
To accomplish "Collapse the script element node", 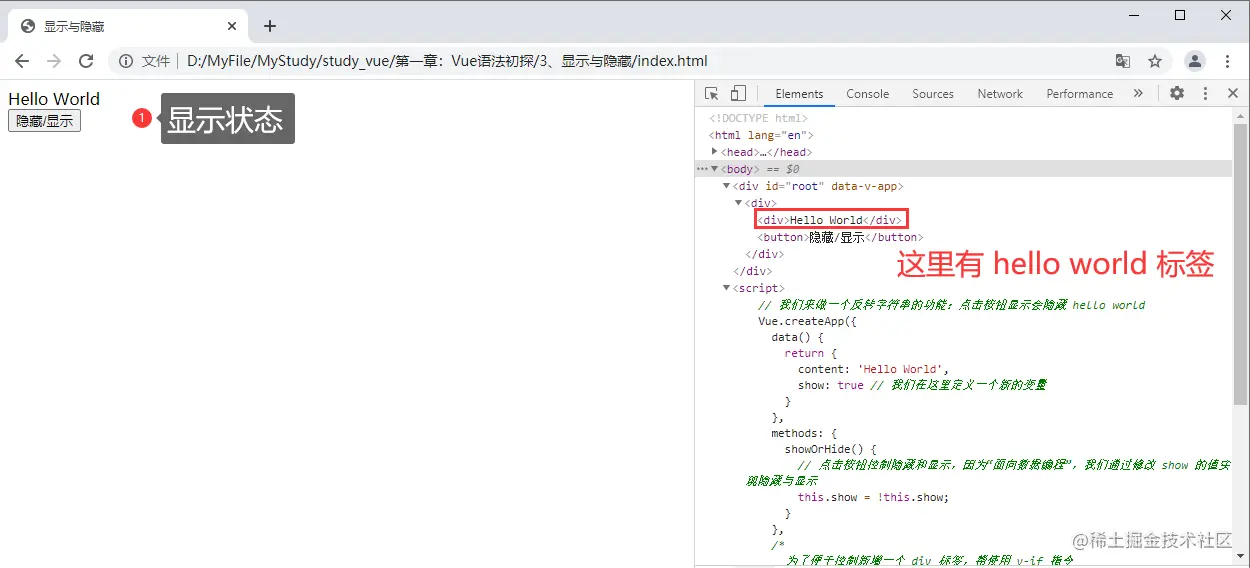I will click(727, 288).
